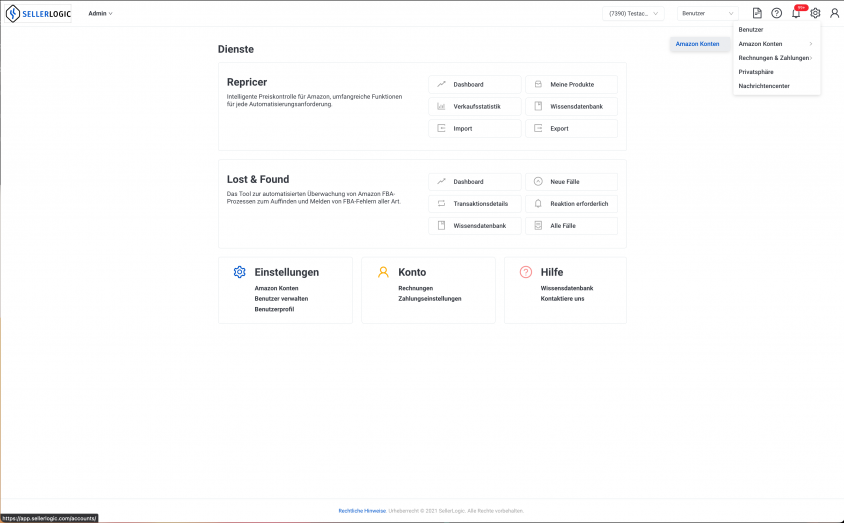This screenshot has height=523, width=844.
Task: Open the settings gear icon in header
Action: (815, 13)
